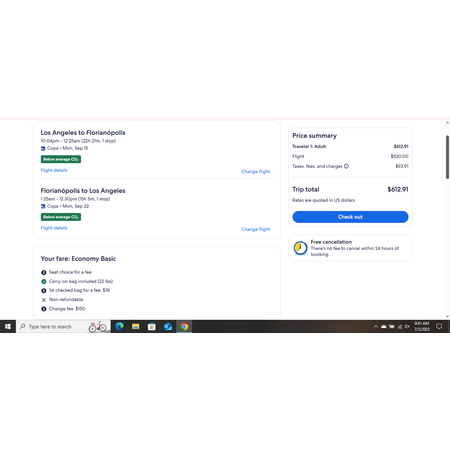Click the scrollbar down arrow
The image size is (450, 450).
pos(447,317)
